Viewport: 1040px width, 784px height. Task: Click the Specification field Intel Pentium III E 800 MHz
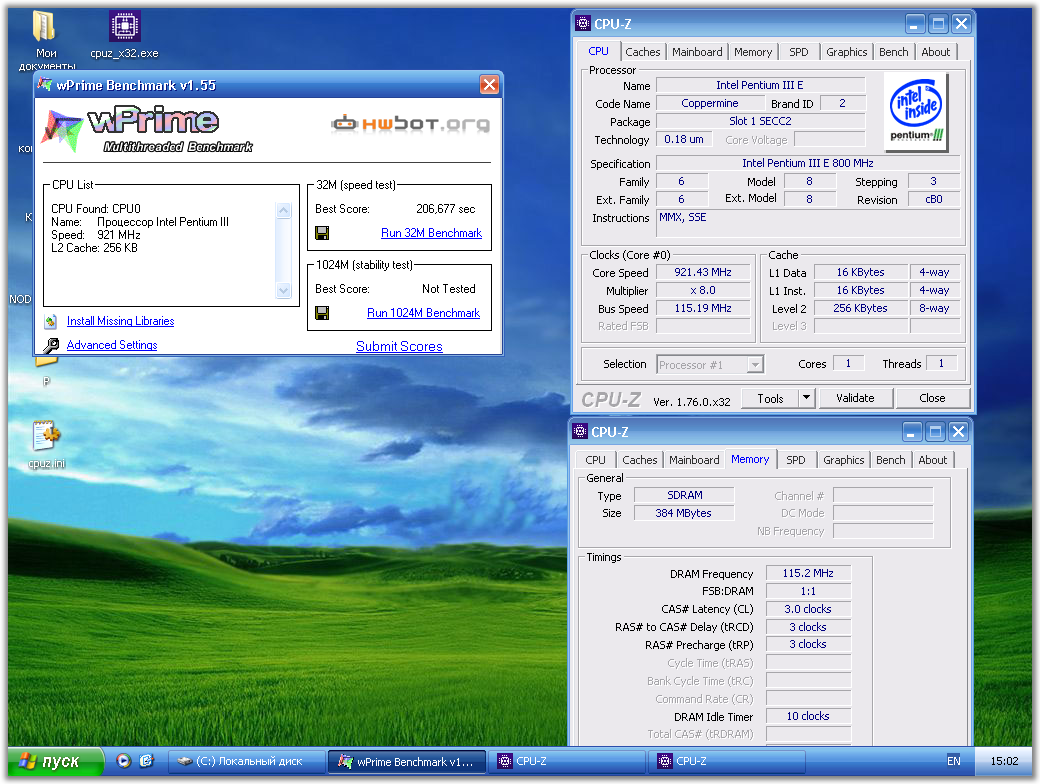click(x=807, y=163)
